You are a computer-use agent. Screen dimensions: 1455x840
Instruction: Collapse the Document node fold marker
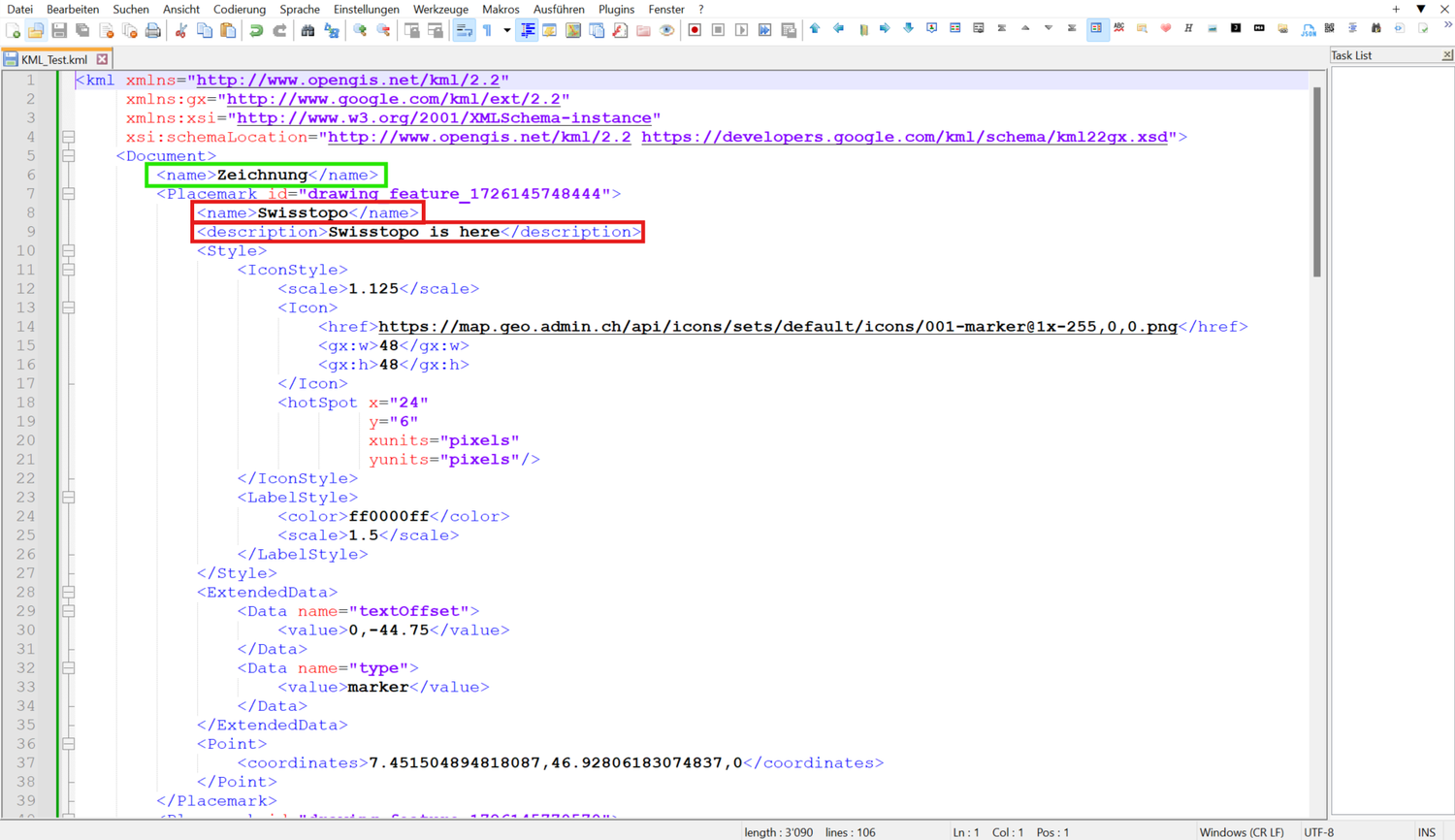pos(69,156)
